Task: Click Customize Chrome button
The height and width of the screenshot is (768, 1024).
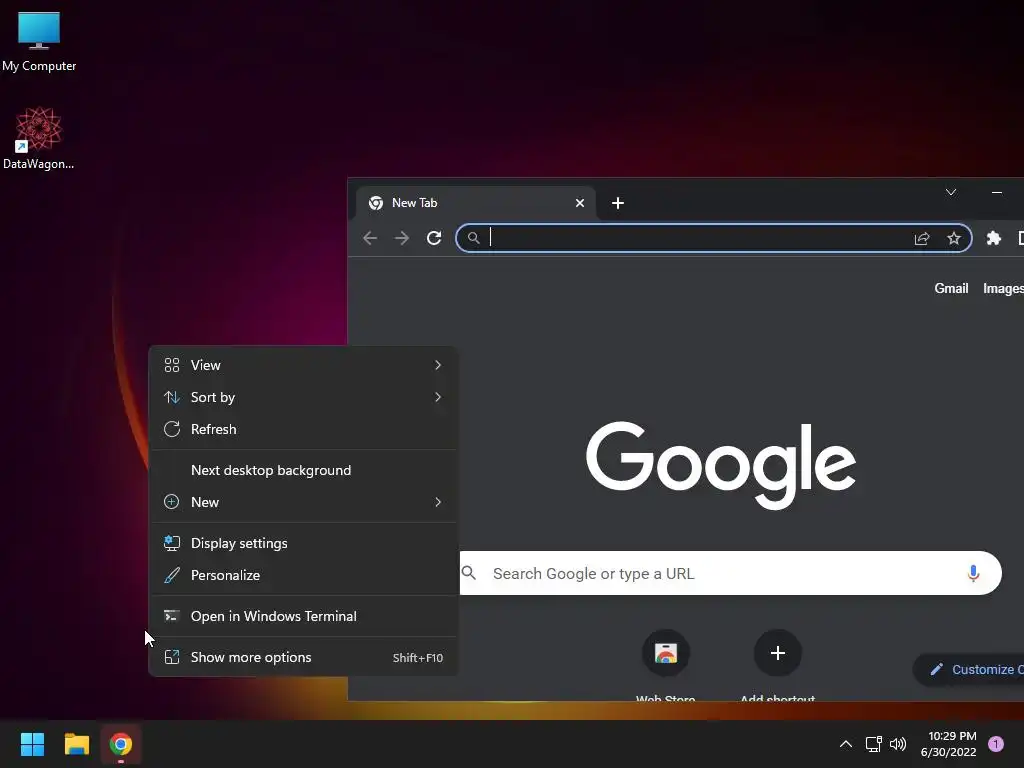Action: tap(969, 669)
